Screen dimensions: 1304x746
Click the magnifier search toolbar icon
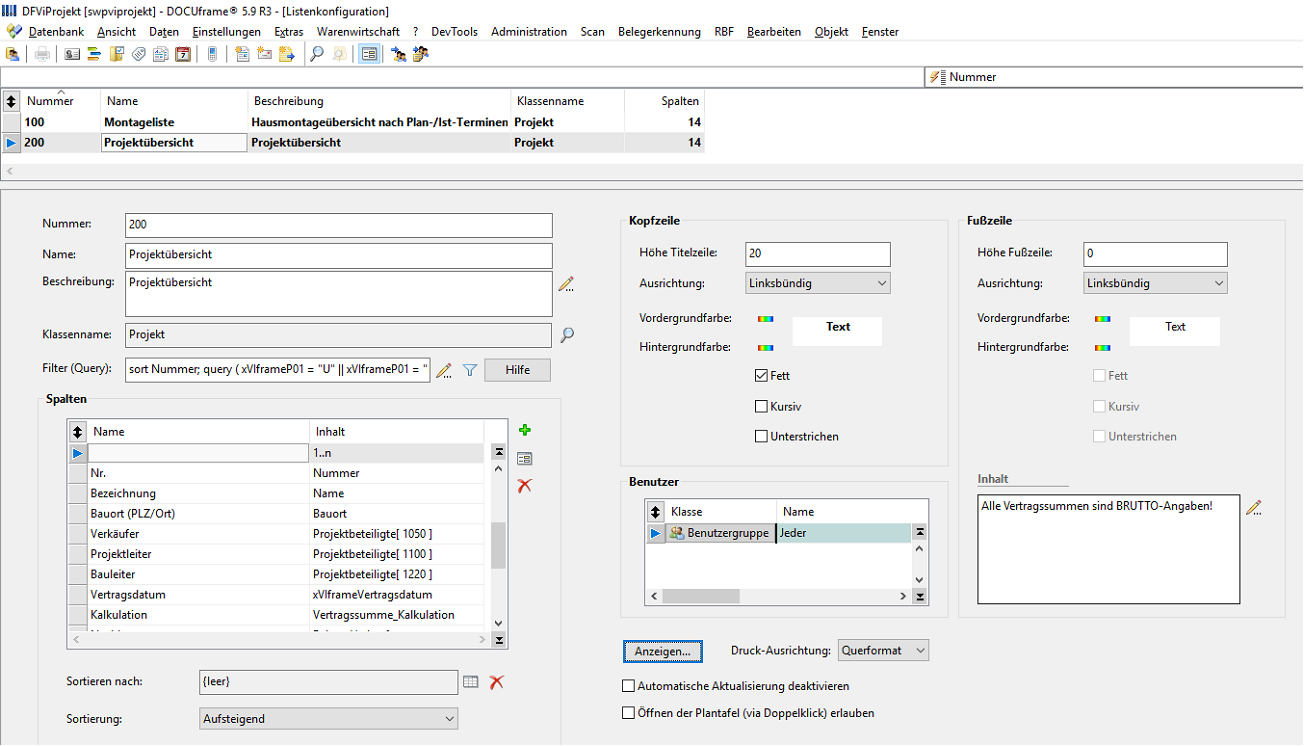(x=317, y=54)
